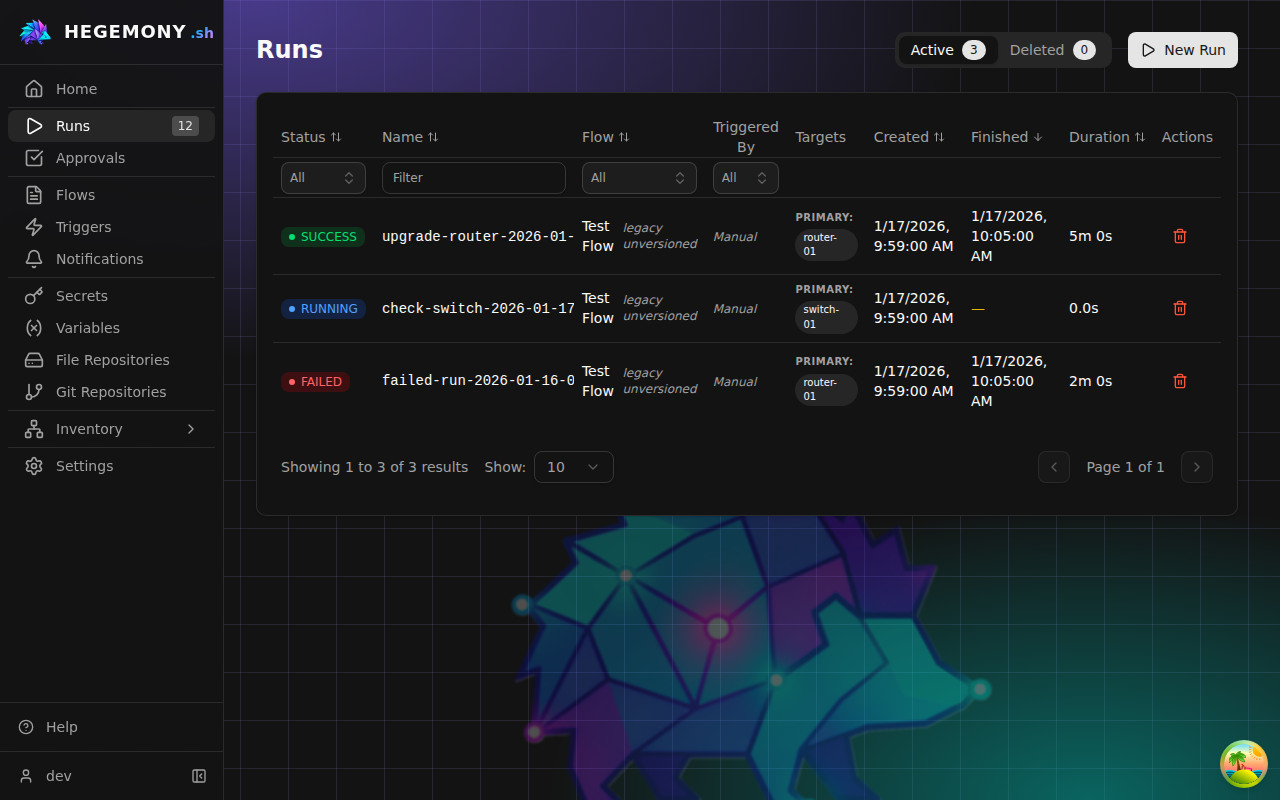Image resolution: width=1280 pixels, height=800 pixels.
Task: Sort by the Duration column header
Action: coord(1107,137)
